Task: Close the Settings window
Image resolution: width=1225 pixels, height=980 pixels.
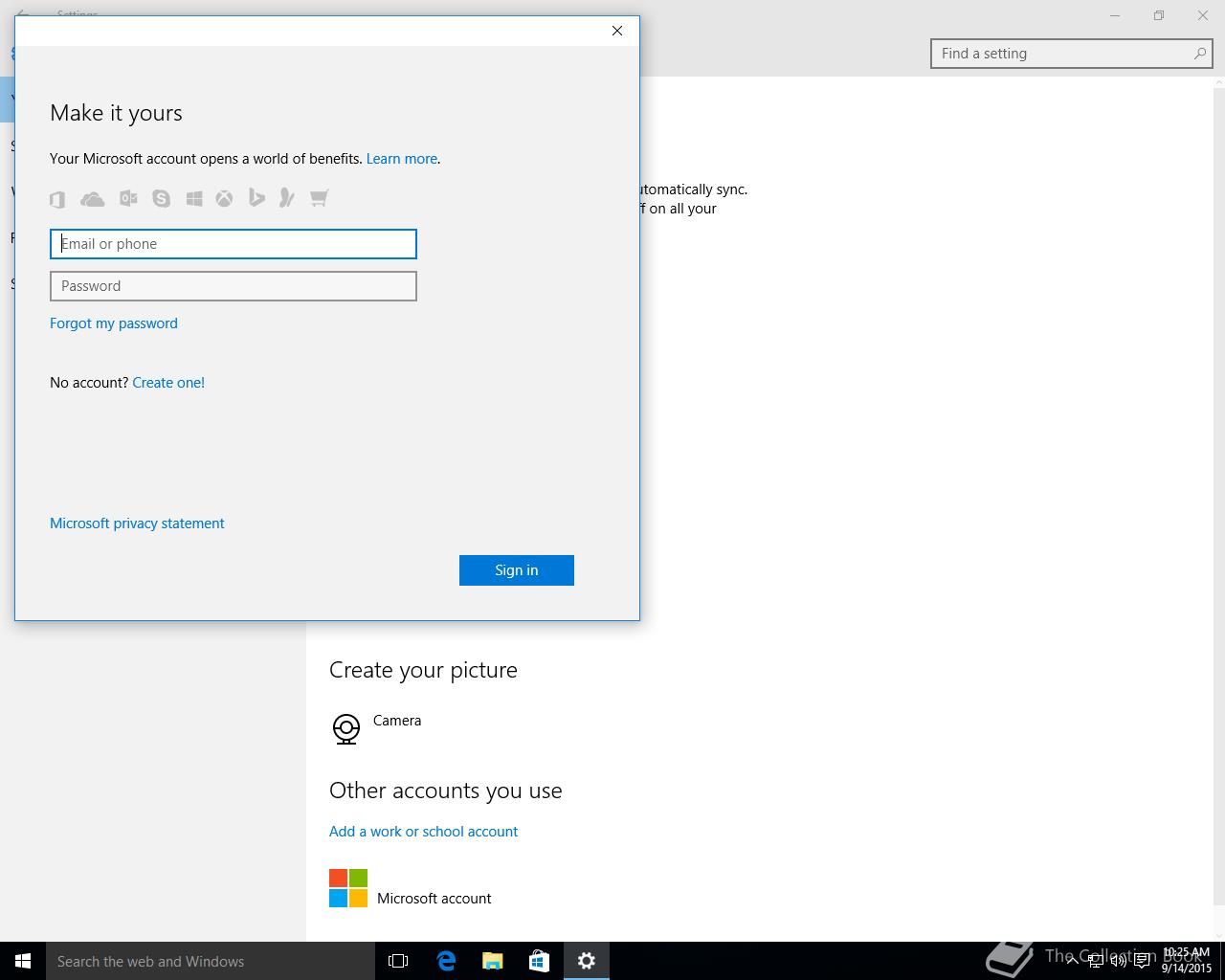Action: tap(1203, 15)
